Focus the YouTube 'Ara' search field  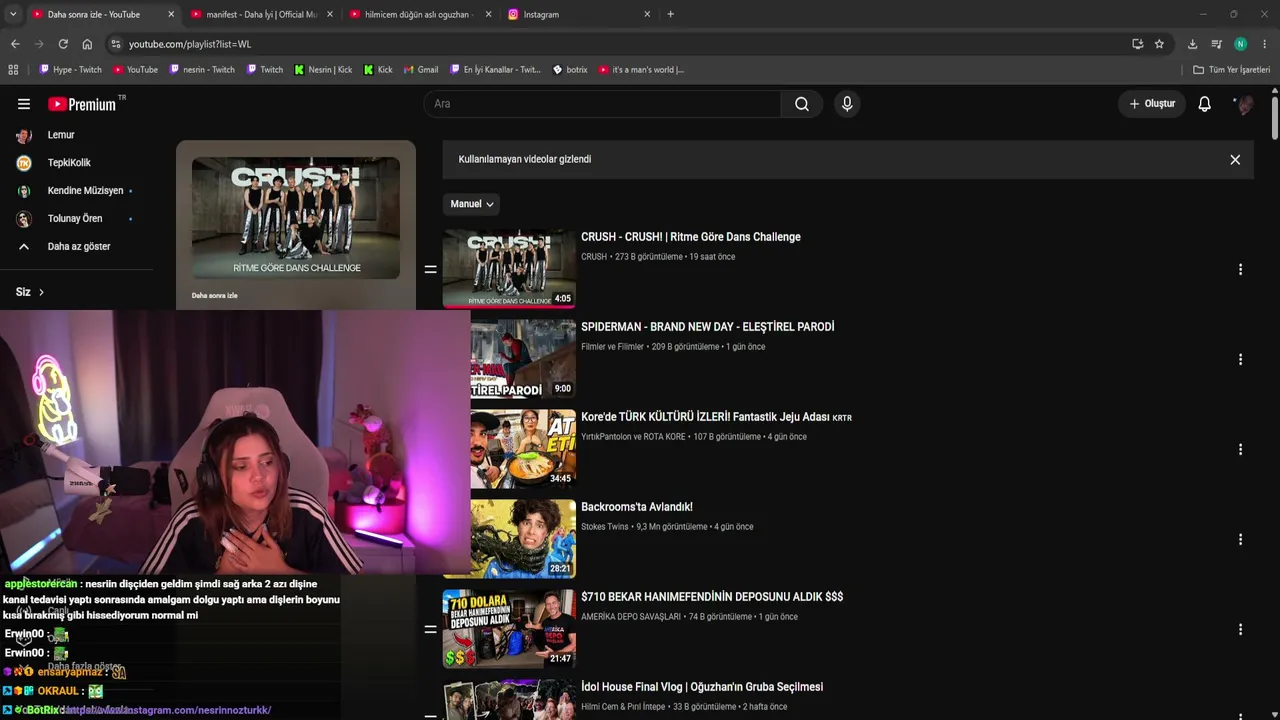click(x=602, y=104)
